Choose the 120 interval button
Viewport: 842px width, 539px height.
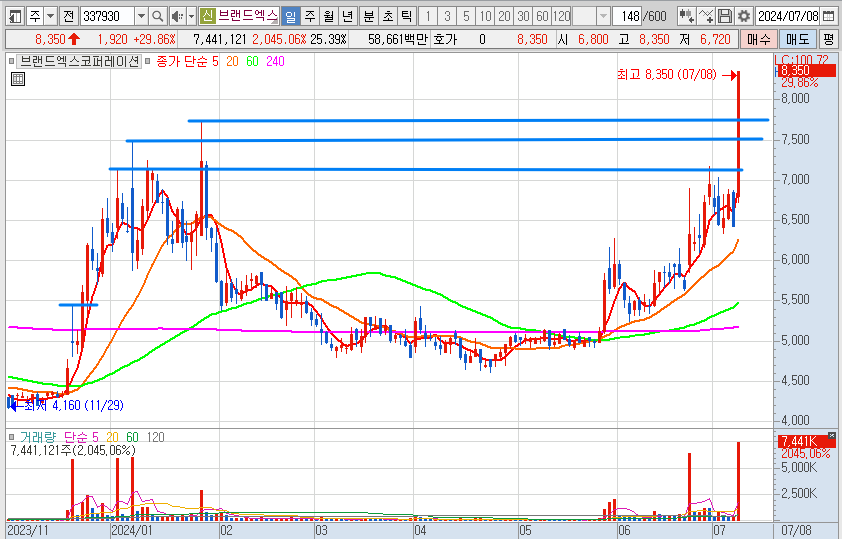[x=562, y=16]
